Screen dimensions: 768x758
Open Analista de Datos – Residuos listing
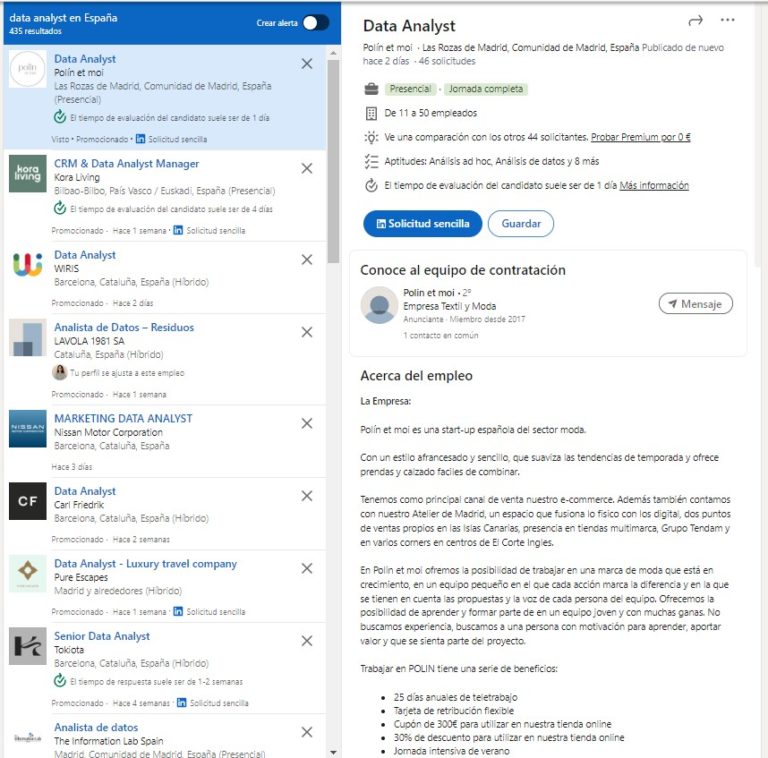pos(124,327)
